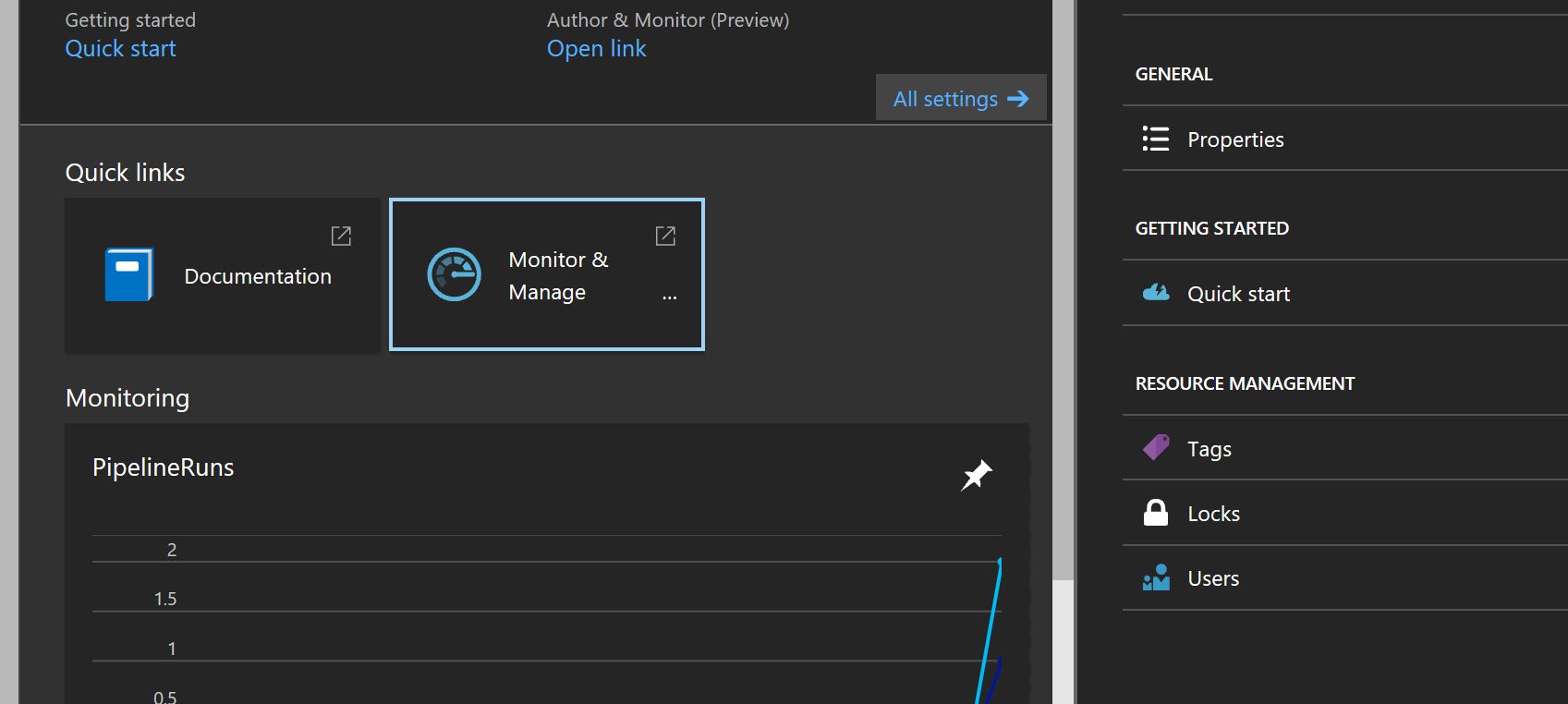Select the Properties settings item
Viewport: 1568px width, 704px height.
(1345, 139)
